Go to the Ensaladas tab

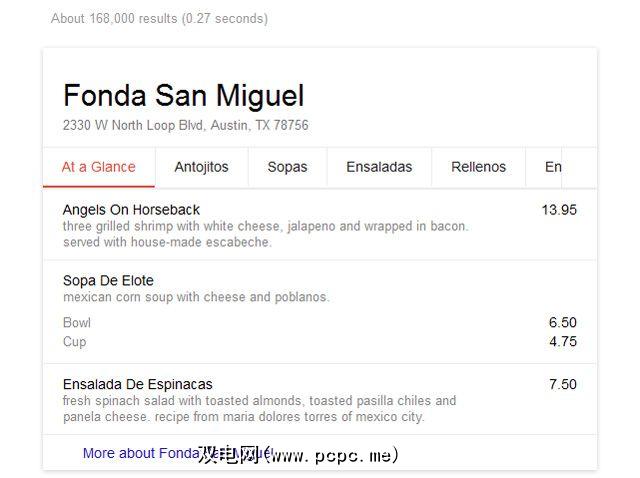(379, 167)
